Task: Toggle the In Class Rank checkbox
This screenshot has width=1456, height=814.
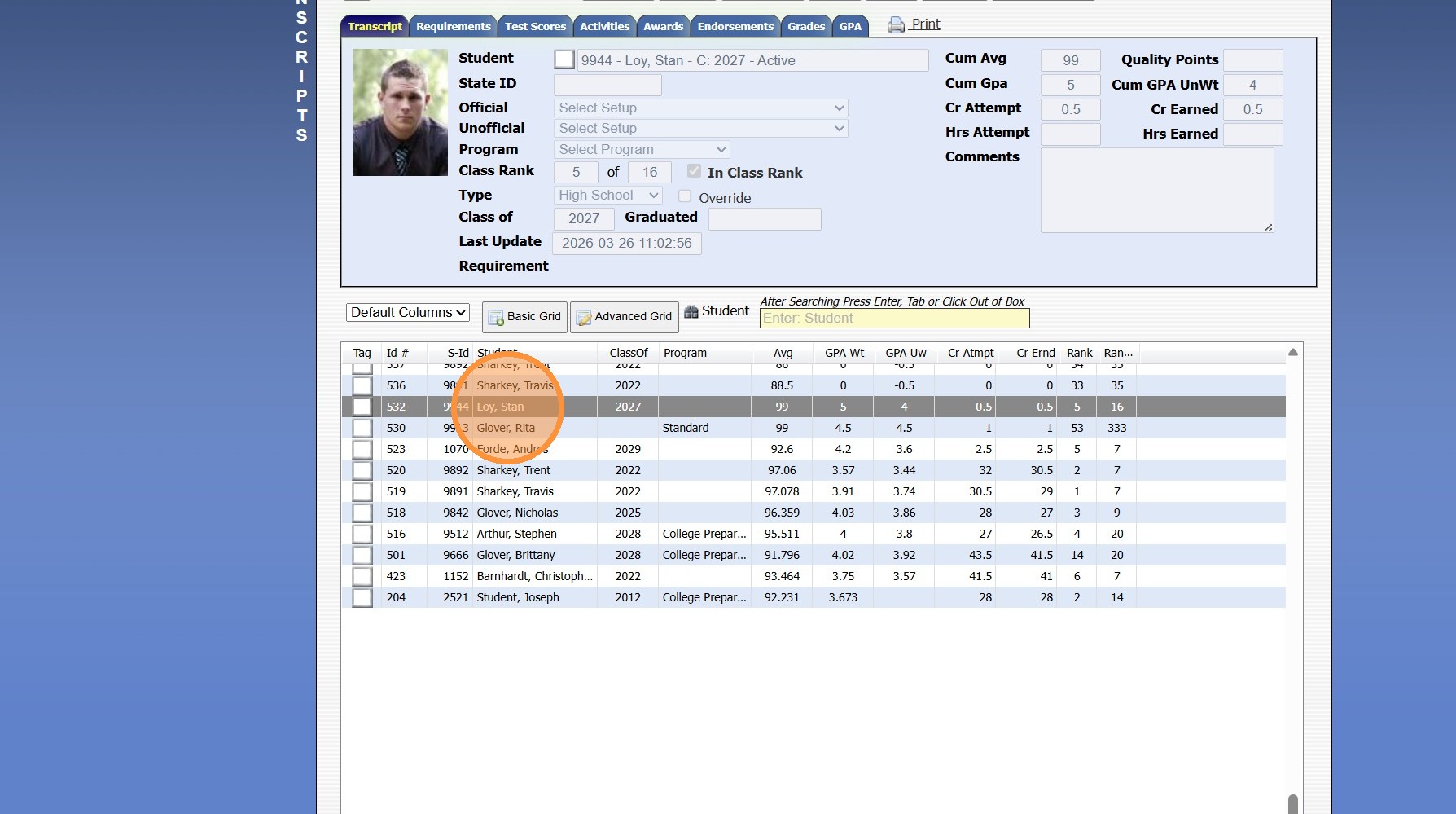Action: 694,171
